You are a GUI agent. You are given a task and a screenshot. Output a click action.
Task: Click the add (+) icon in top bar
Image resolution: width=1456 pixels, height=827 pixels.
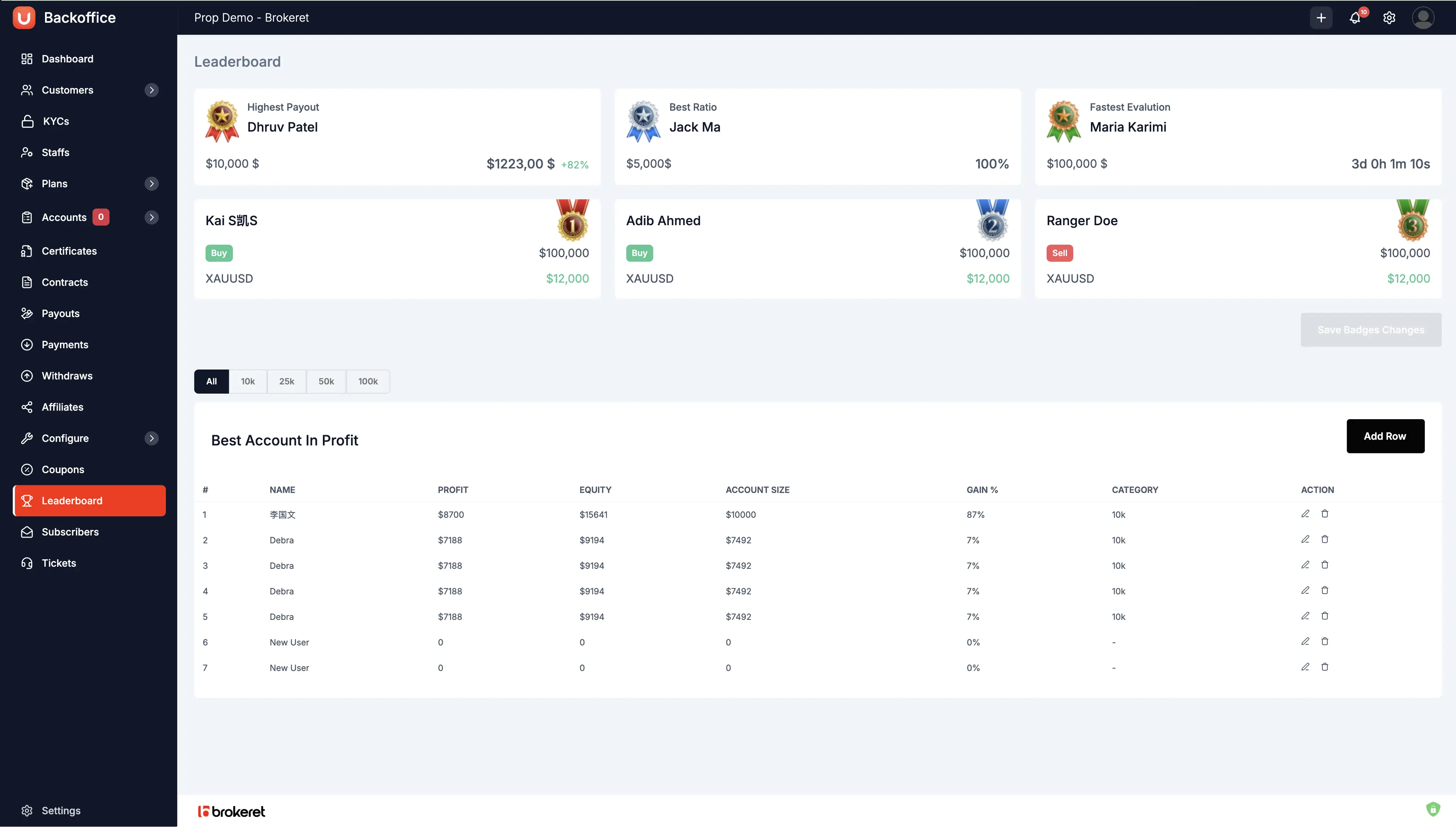1321,18
